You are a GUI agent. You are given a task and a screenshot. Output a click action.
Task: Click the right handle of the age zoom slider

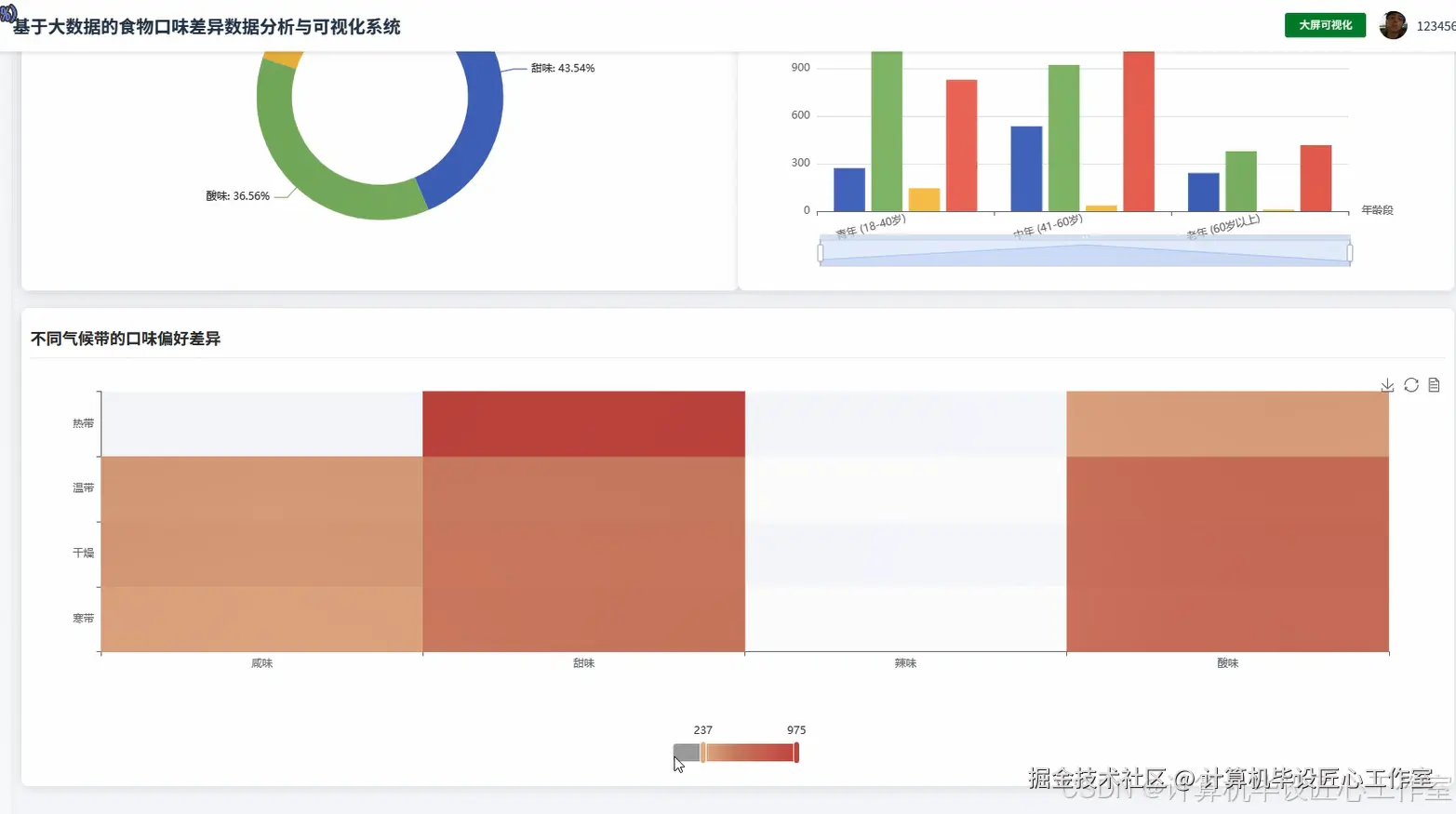(x=1350, y=252)
